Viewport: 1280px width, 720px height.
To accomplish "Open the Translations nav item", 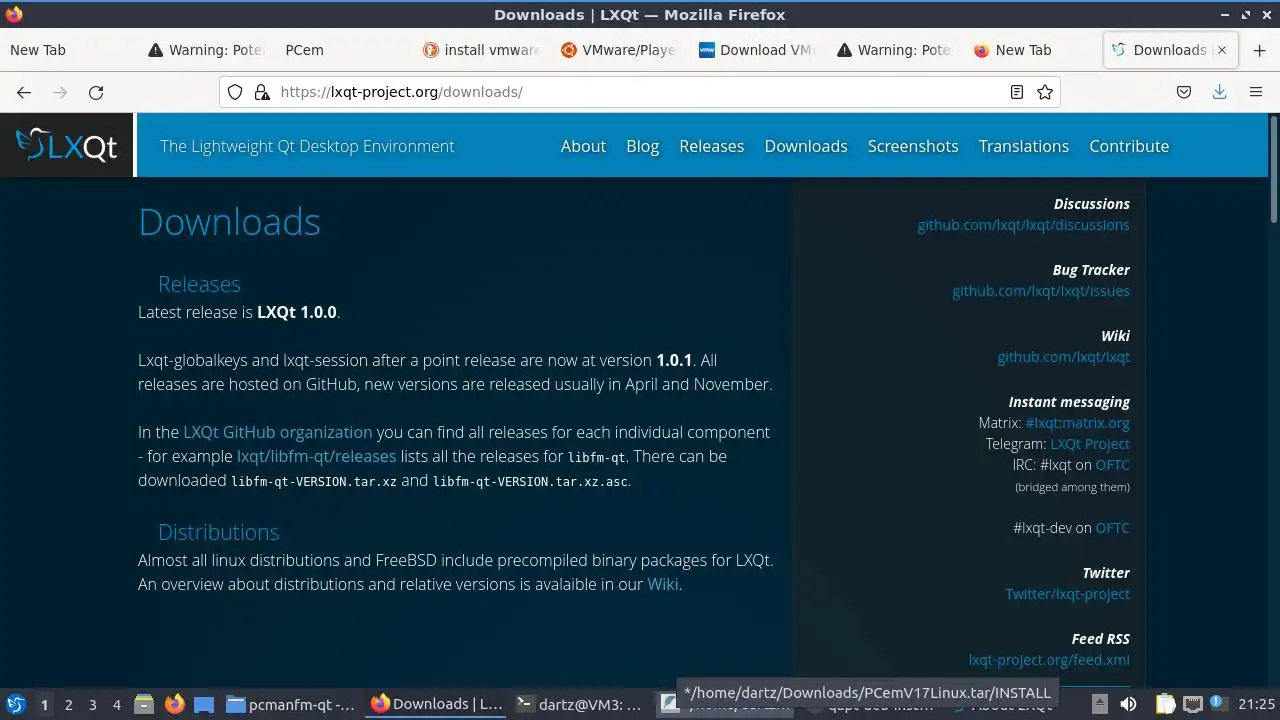I will (1024, 146).
